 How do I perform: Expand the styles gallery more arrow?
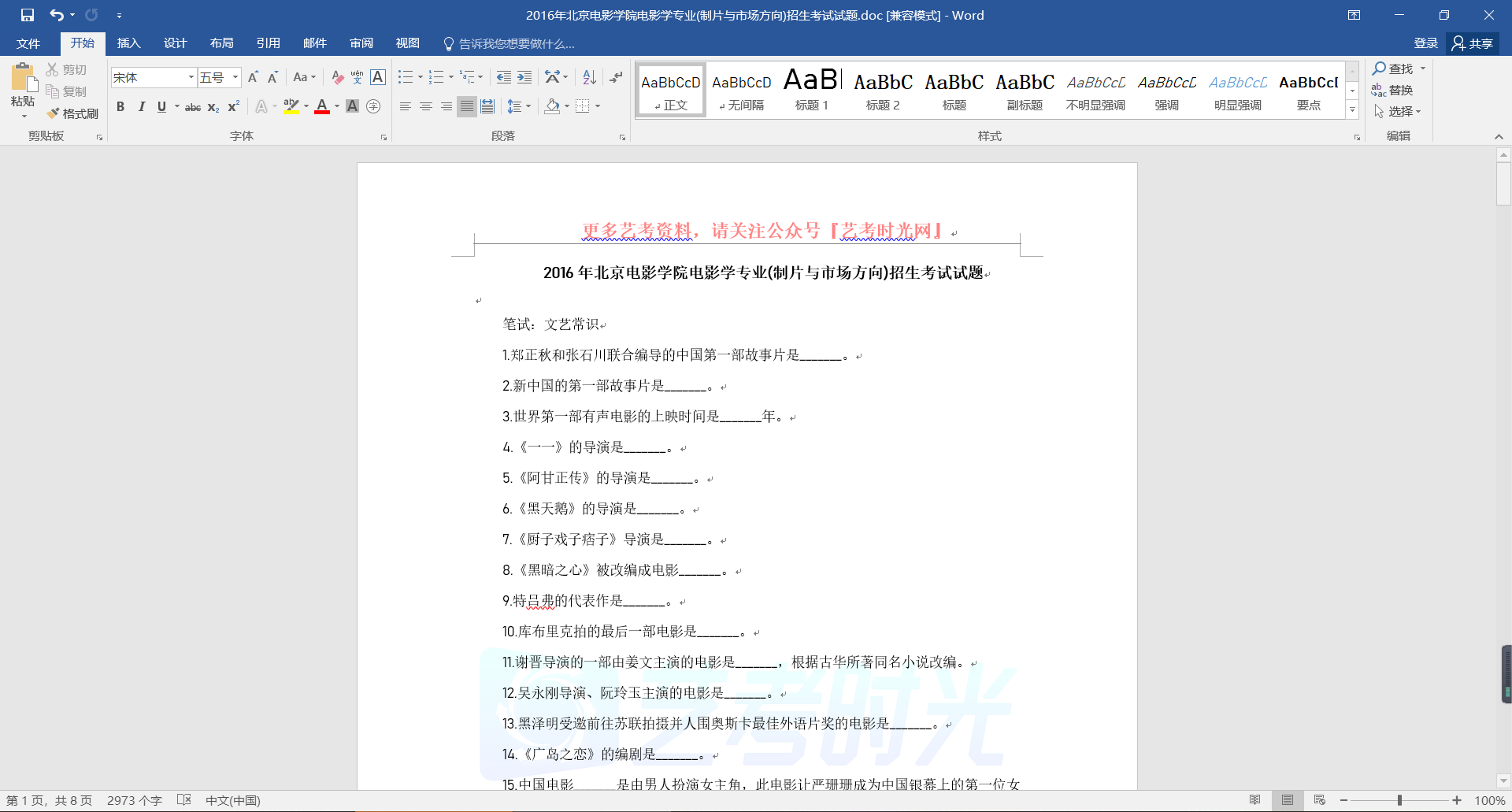1352,111
